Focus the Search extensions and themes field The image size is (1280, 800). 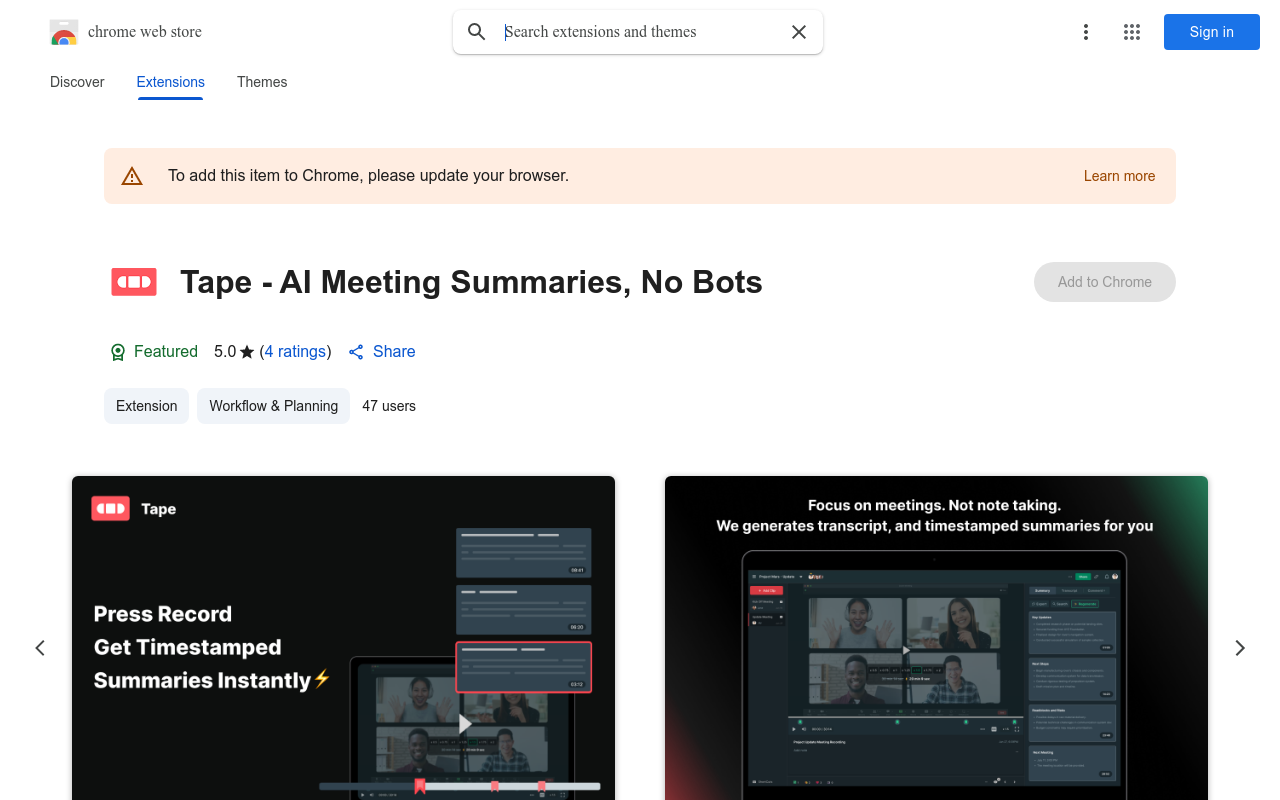point(640,32)
